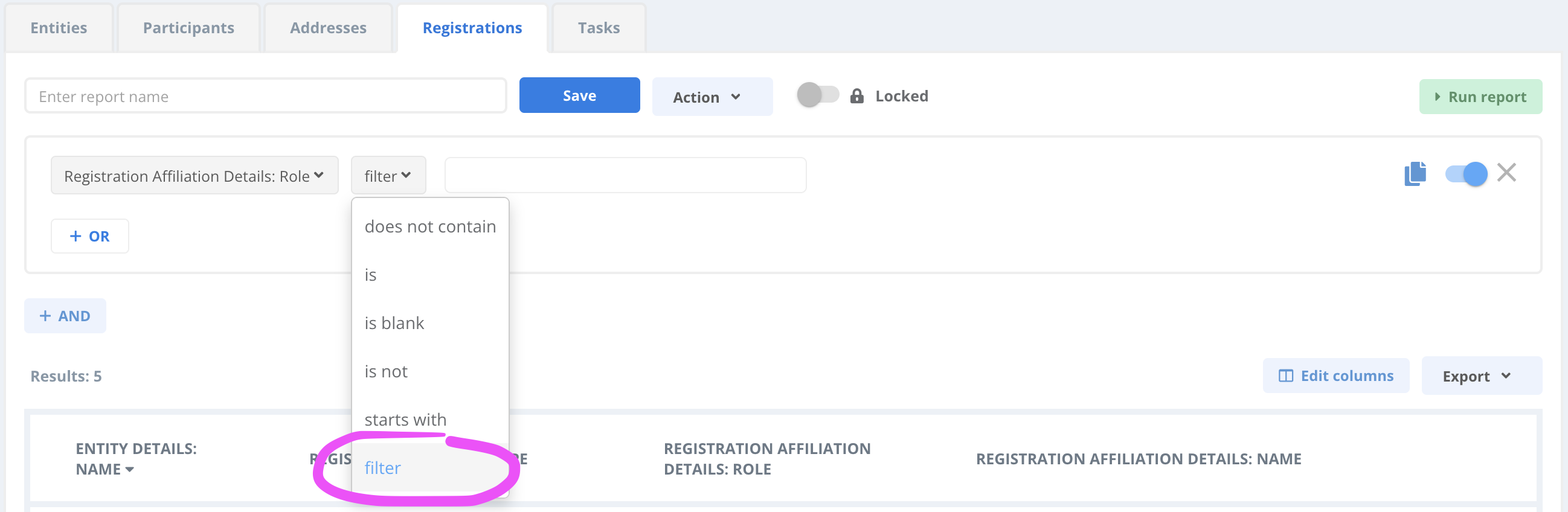Click the duplicate filter copy icon
This screenshot has height=512, width=1568.
click(1415, 174)
